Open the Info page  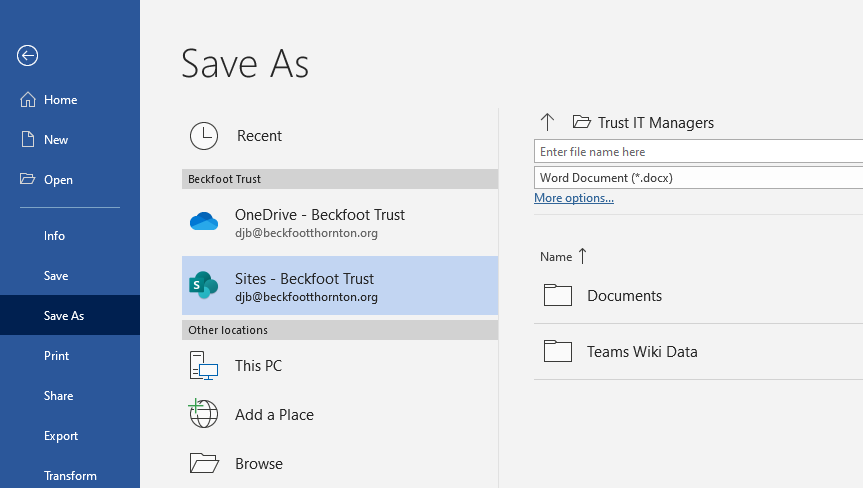[70, 235]
